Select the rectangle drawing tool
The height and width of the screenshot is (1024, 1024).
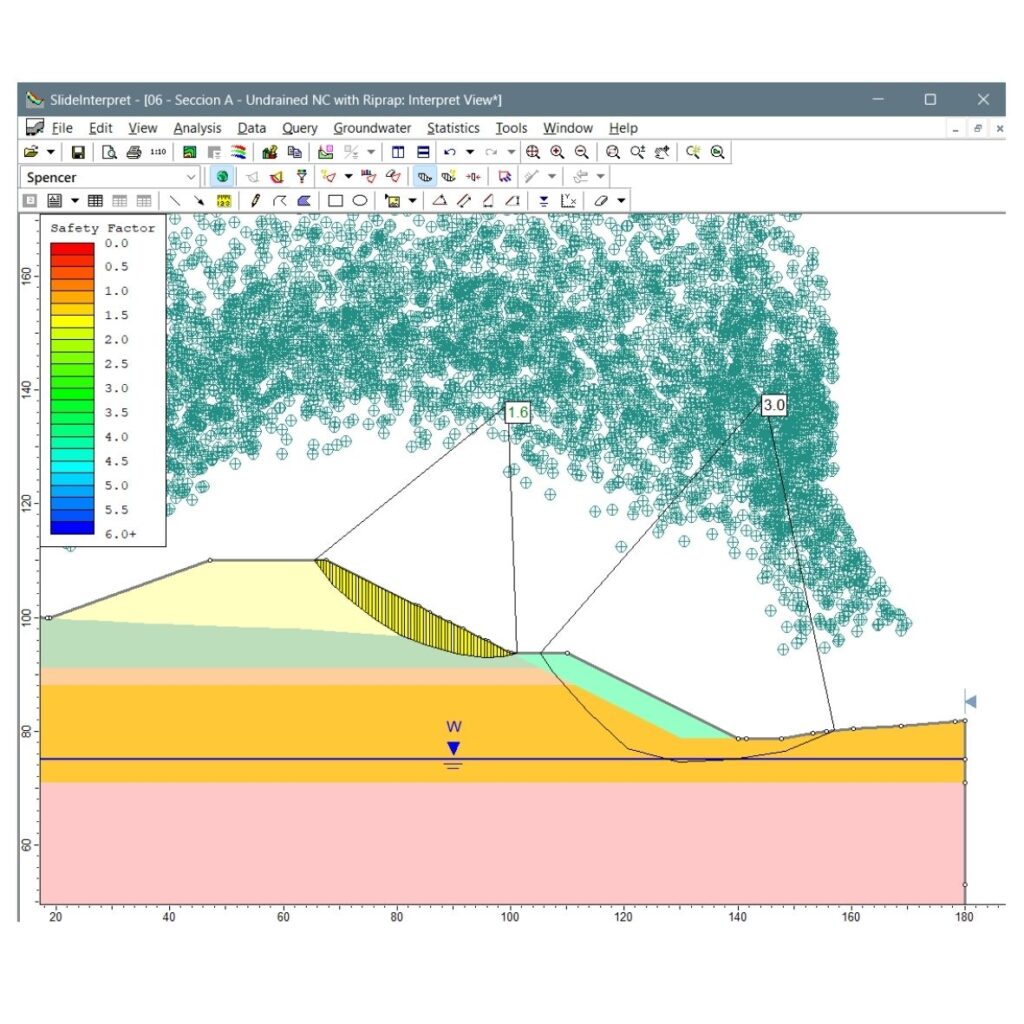click(x=336, y=201)
